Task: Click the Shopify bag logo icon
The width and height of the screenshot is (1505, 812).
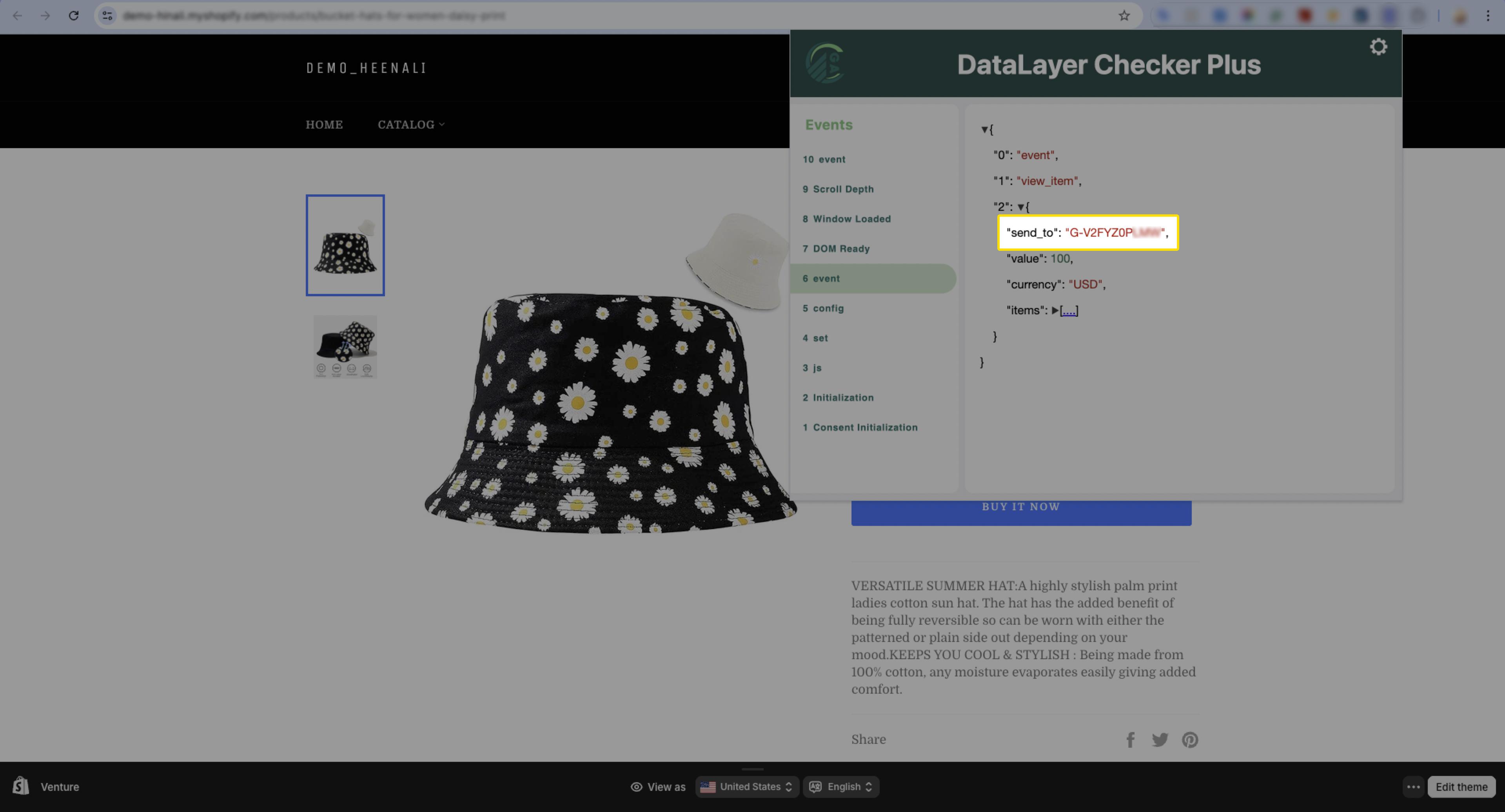Action: pos(21,786)
